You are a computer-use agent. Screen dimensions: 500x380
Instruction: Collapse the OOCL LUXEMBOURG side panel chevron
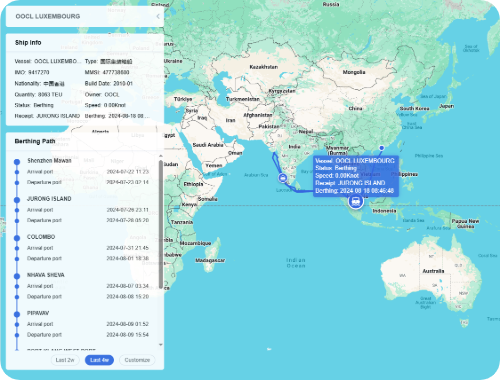[x=158, y=16]
